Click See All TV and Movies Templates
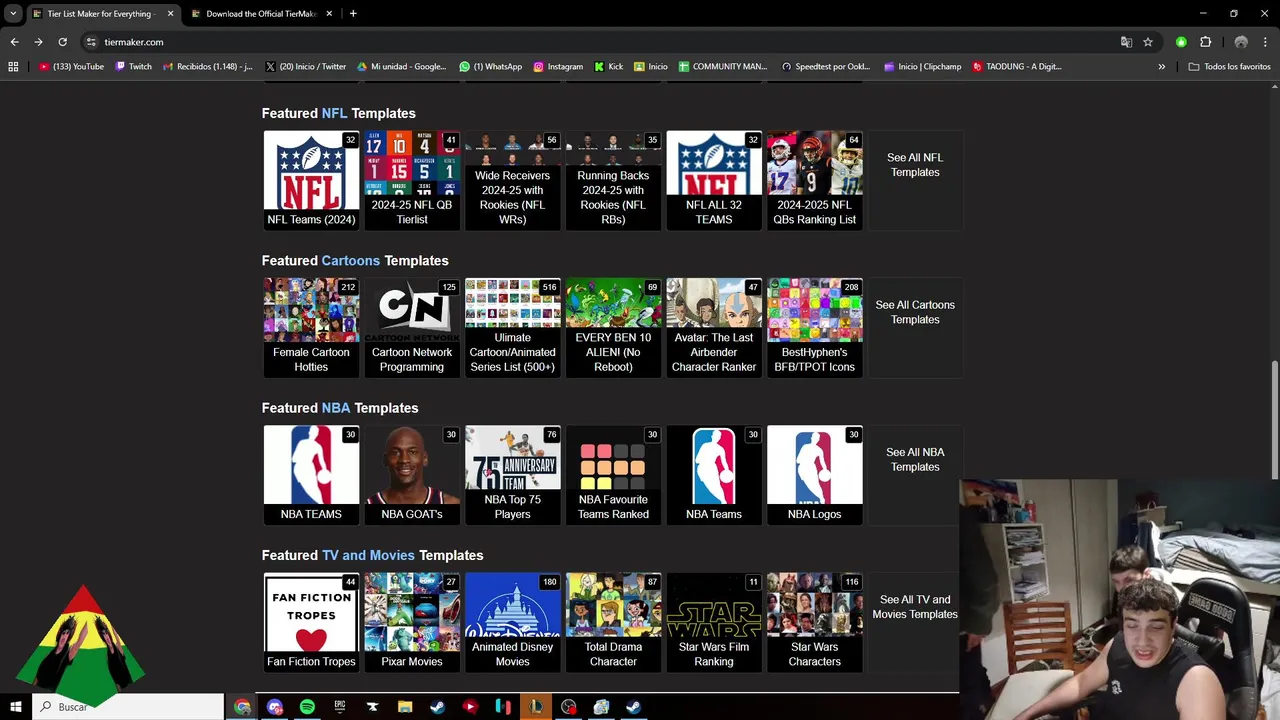 tap(915, 607)
